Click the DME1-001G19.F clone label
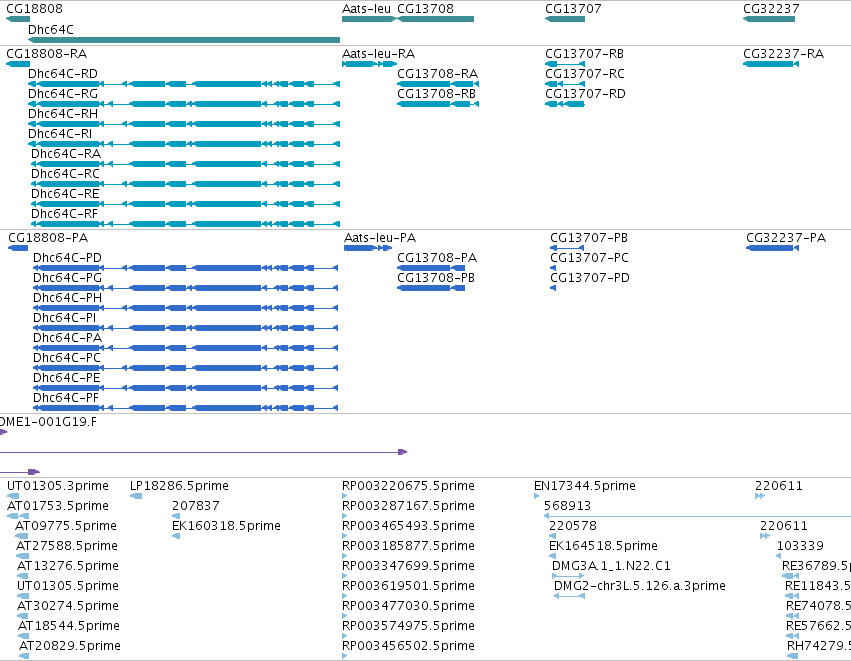Screen dimensions: 851x661 48,422
